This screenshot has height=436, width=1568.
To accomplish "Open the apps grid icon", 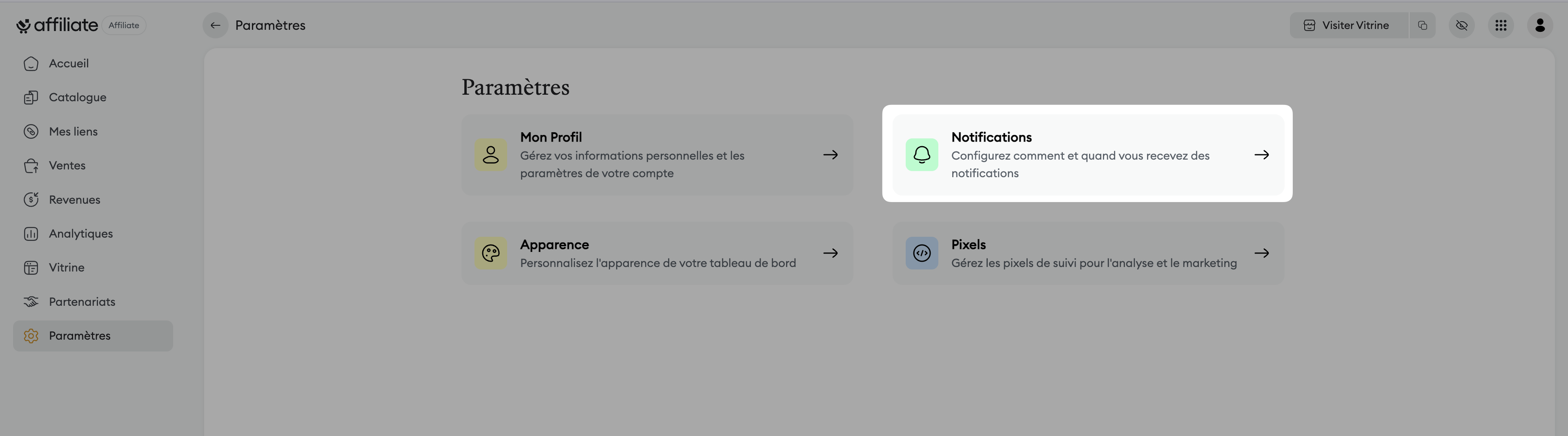I will [1501, 26].
